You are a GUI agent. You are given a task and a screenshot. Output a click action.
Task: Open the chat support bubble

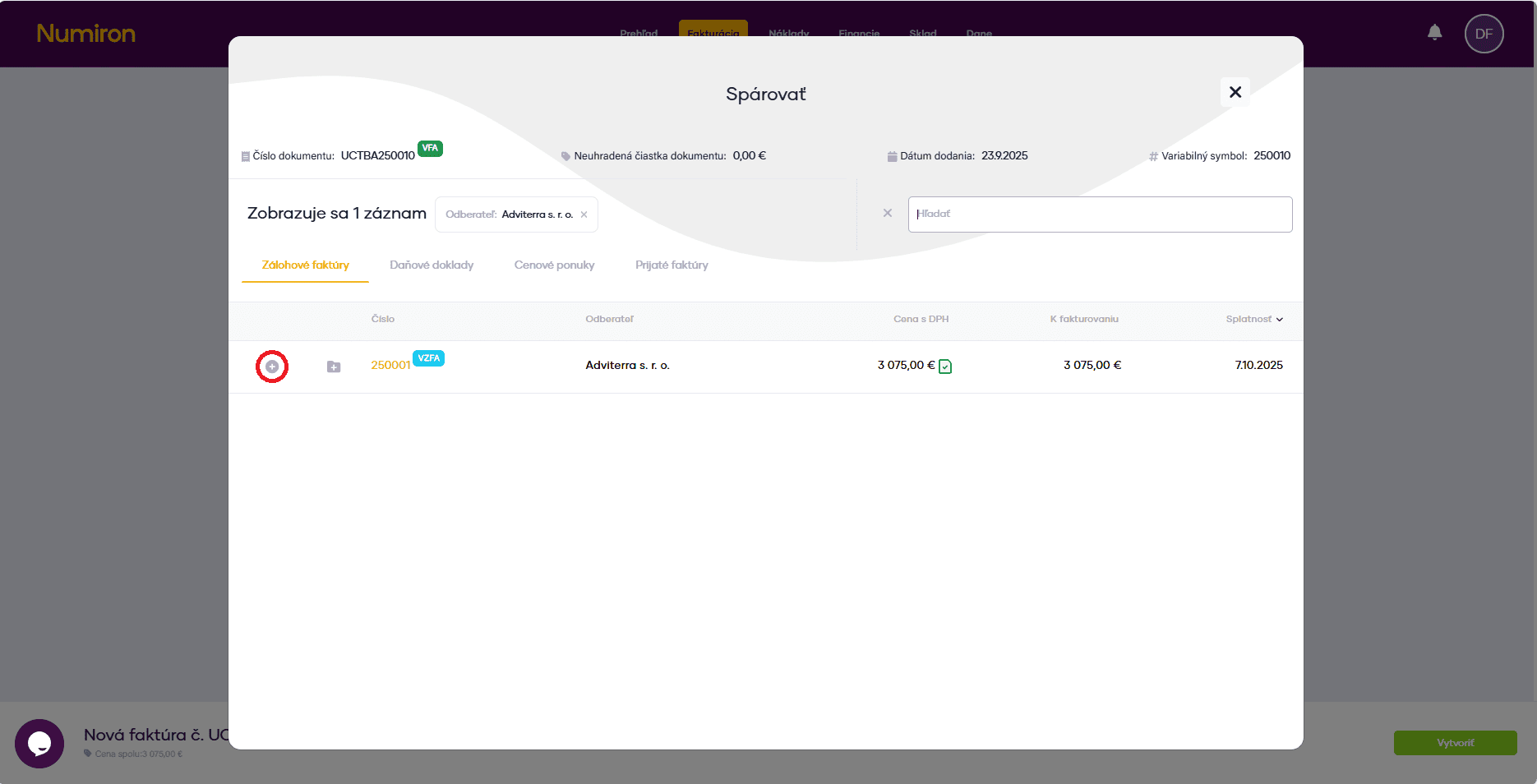pyautogui.click(x=39, y=743)
